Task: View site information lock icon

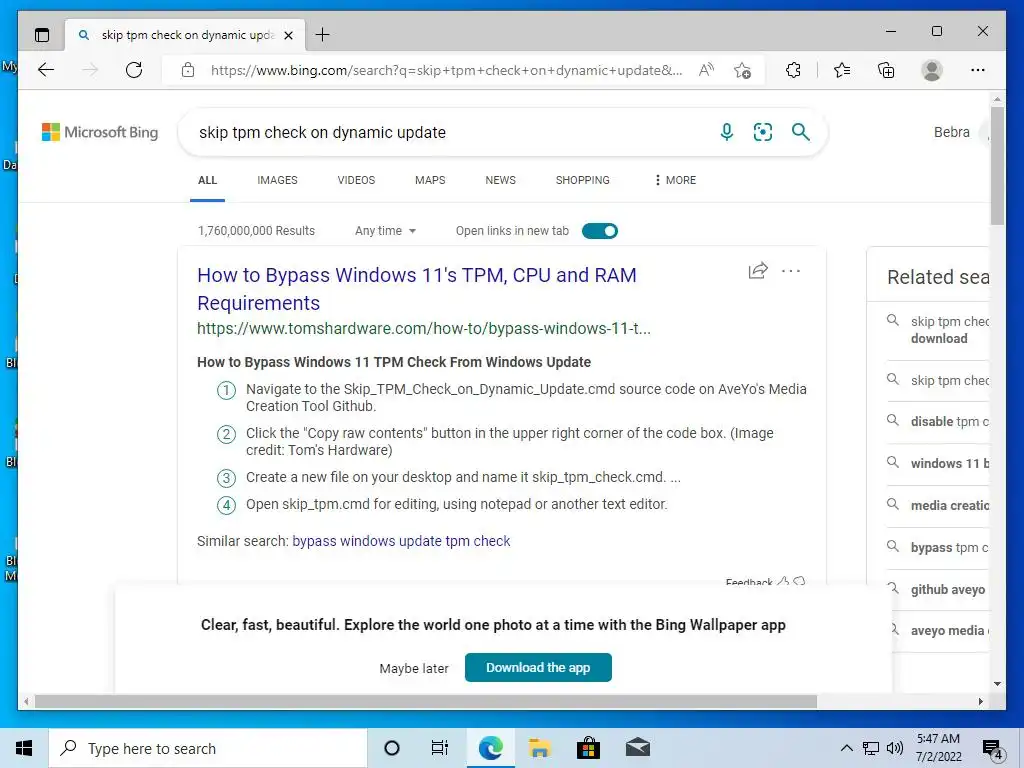Action: coord(188,70)
